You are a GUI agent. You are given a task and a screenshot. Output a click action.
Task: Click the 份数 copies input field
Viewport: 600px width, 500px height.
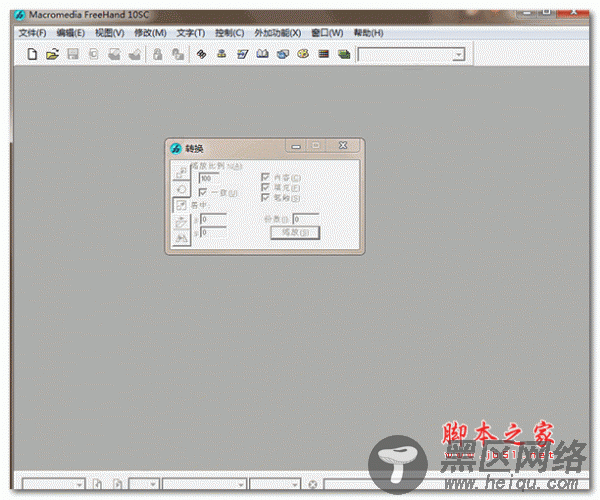pos(306,219)
